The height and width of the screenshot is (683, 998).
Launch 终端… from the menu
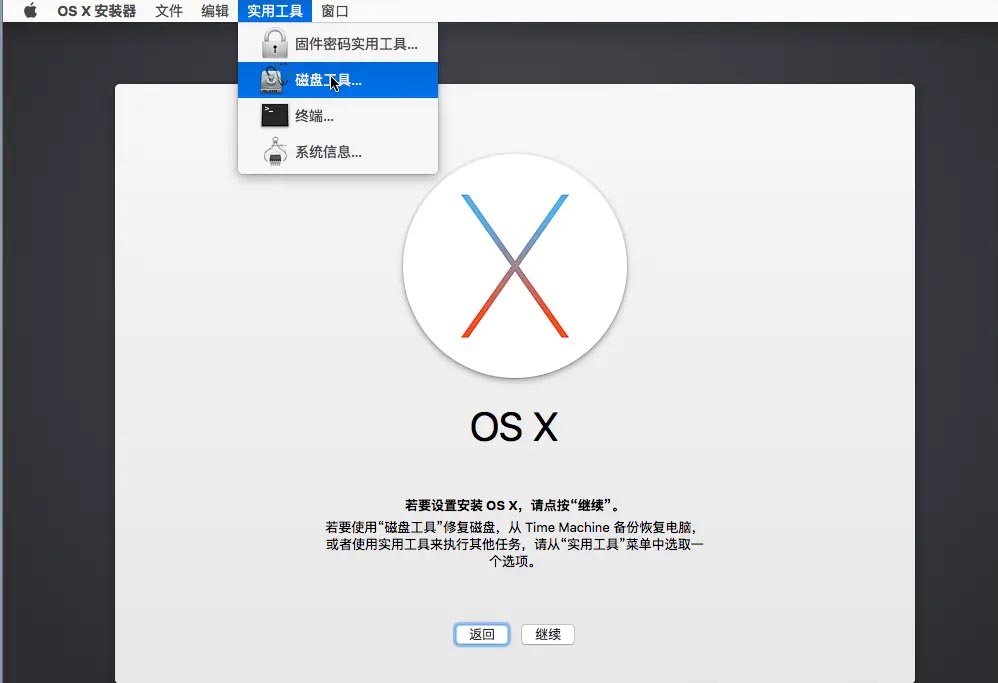[x=338, y=116]
